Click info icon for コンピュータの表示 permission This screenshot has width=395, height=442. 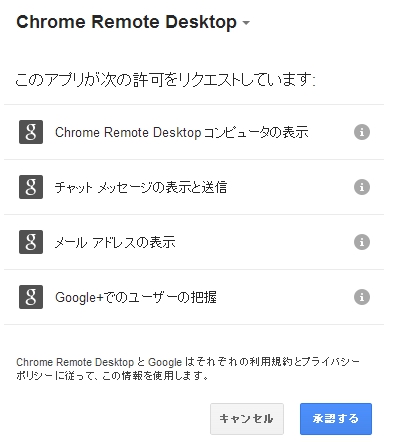pos(362,132)
